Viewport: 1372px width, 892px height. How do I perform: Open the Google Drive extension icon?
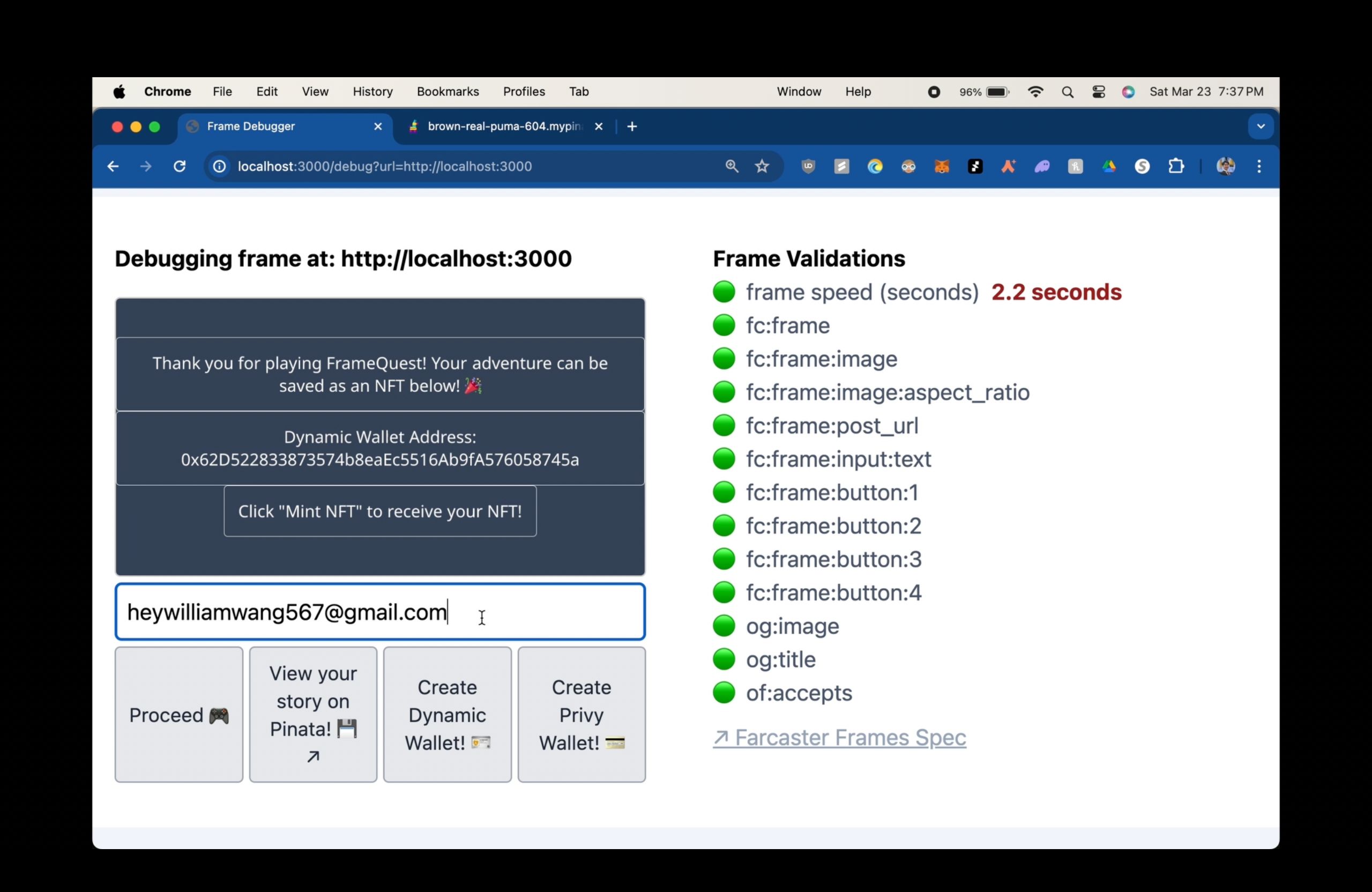[x=1108, y=167]
